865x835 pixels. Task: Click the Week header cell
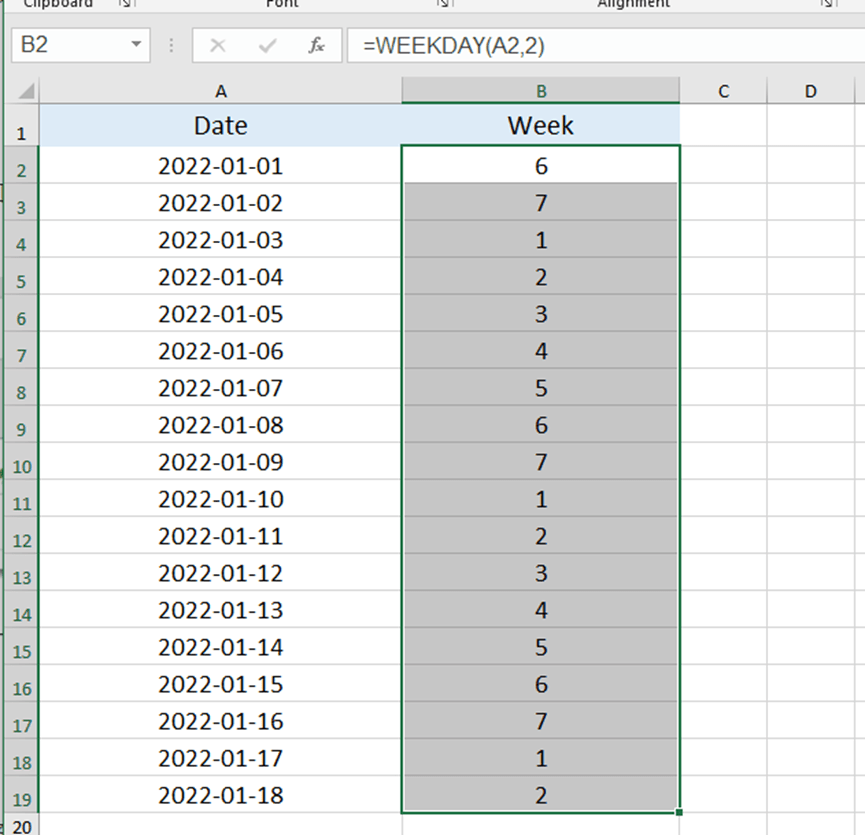point(541,126)
